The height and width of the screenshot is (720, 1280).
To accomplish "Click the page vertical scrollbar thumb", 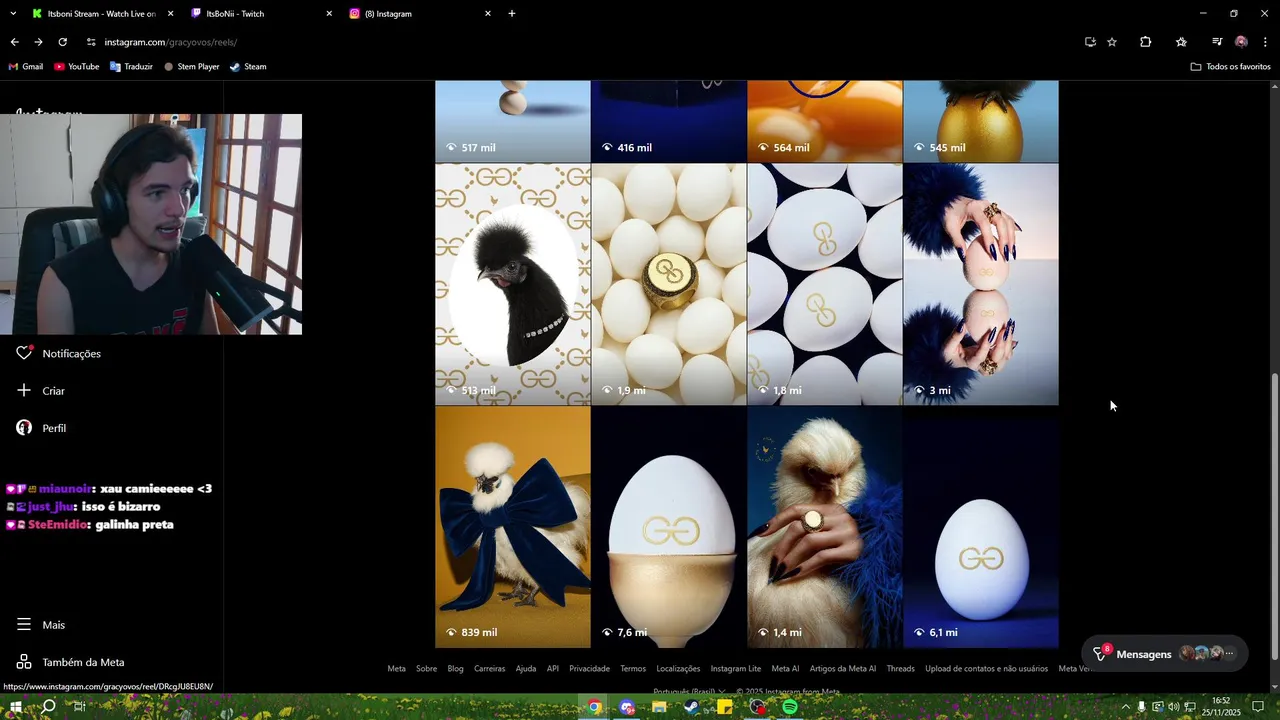I will (1274, 517).
